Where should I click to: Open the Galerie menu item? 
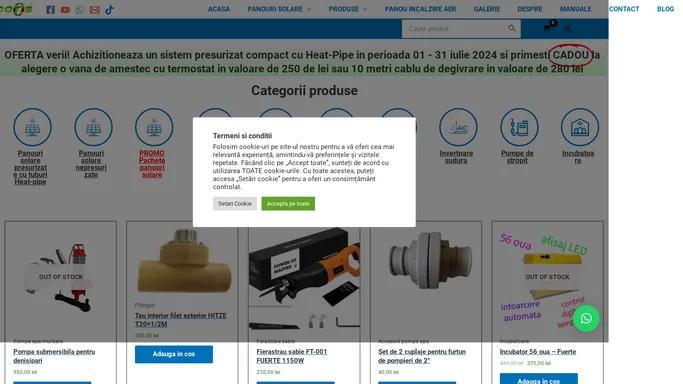[x=487, y=9]
